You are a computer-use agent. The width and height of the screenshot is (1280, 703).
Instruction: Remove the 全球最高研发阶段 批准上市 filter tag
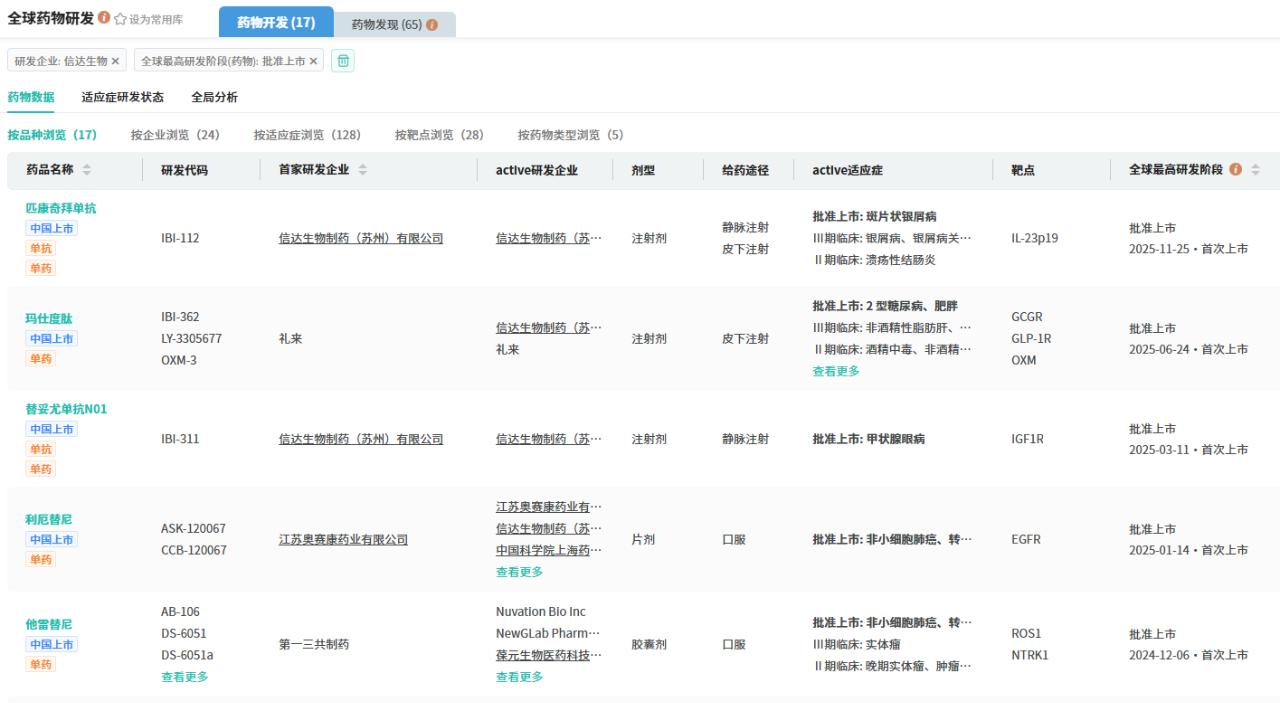313,61
